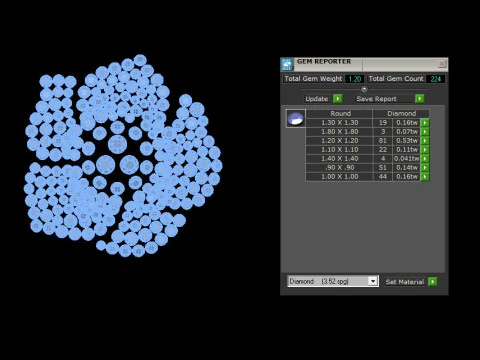Select the round gem shape thumbnail
Screen dimensions: 480x360
coord(296,118)
